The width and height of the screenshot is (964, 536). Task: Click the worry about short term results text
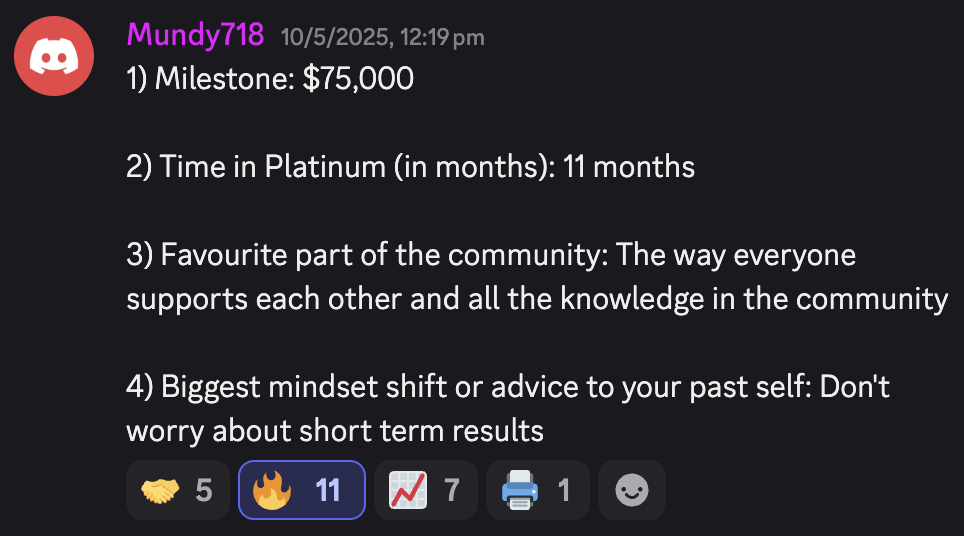(x=335, y=430)
